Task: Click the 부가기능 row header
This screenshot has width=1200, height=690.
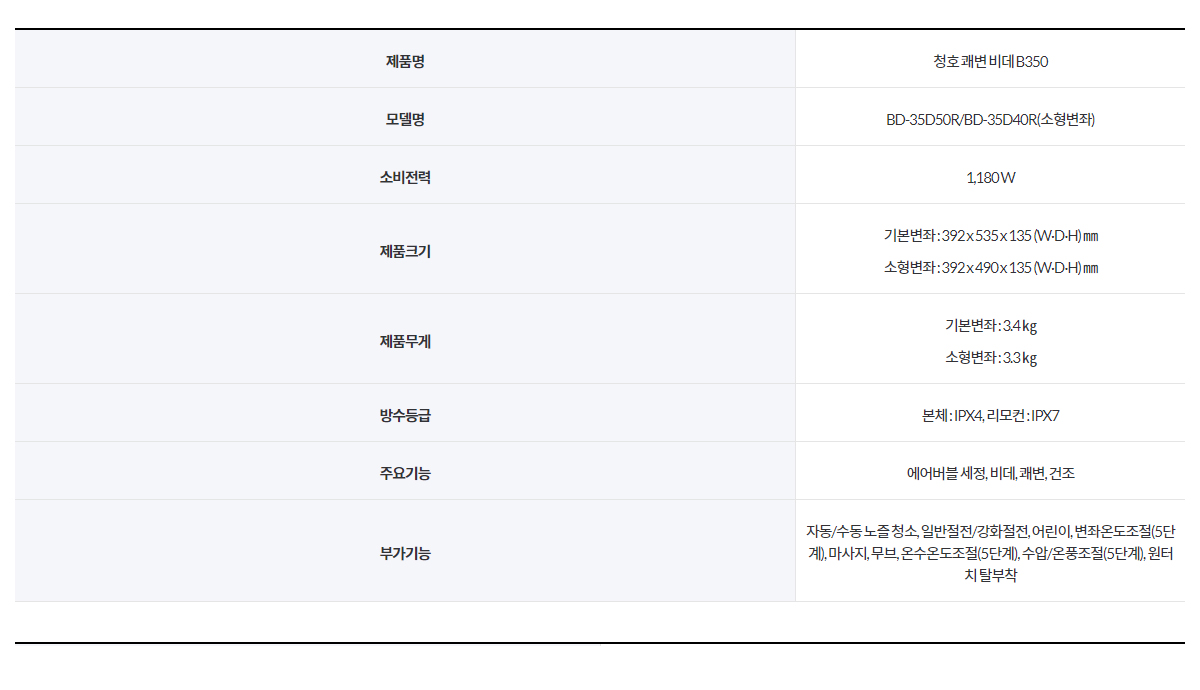Action: (405, 553)
